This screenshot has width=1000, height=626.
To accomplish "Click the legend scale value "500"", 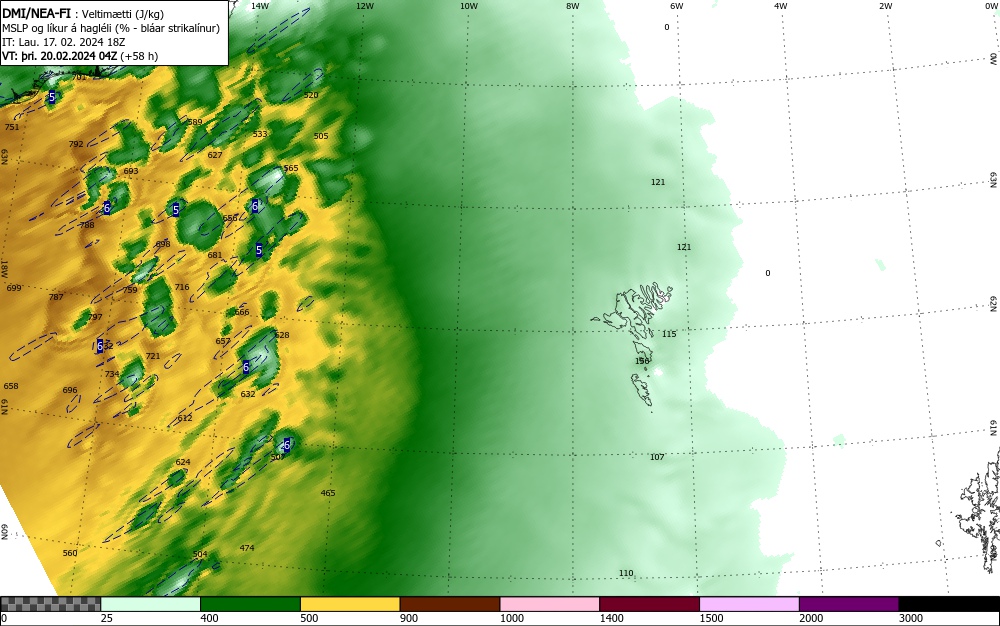I will [x=309, y=618].
